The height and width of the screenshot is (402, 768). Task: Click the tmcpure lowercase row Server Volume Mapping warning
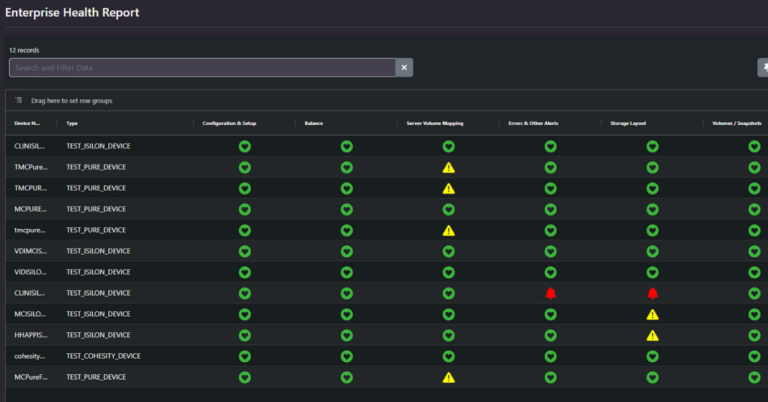(x=449, y=230)
